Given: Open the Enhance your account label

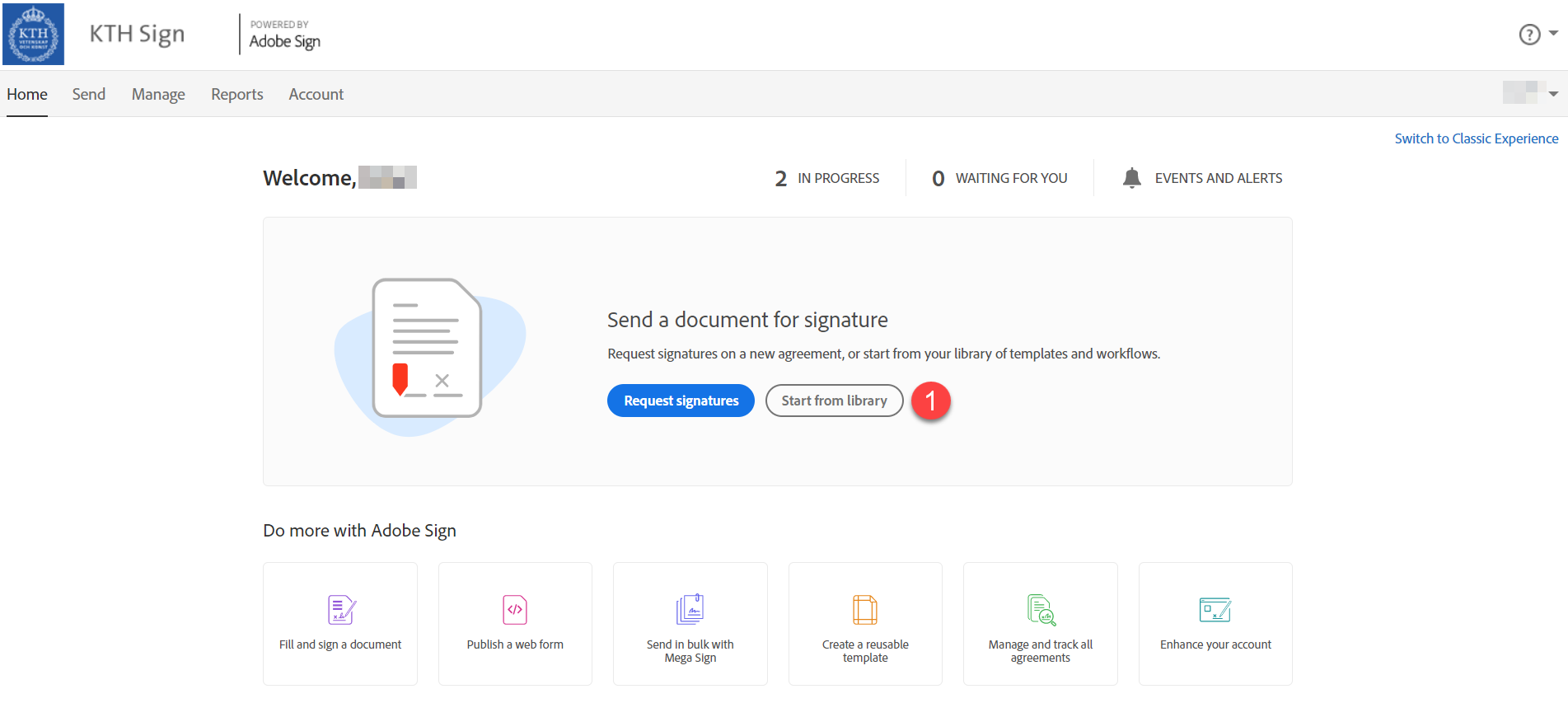Looking at the screenshot, I should [x=1215, y=644].
